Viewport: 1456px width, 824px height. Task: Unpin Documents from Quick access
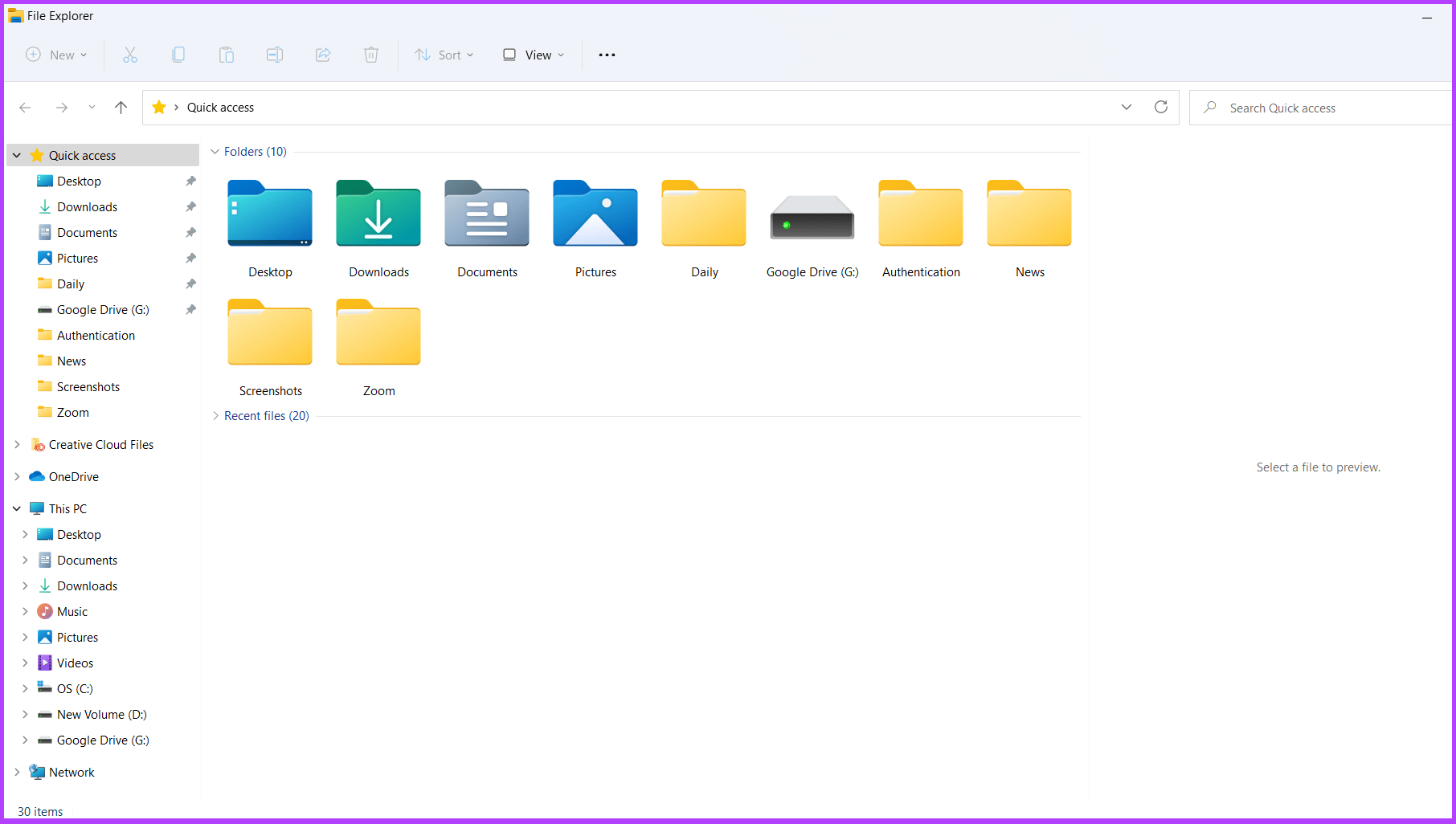coord(190,232)
